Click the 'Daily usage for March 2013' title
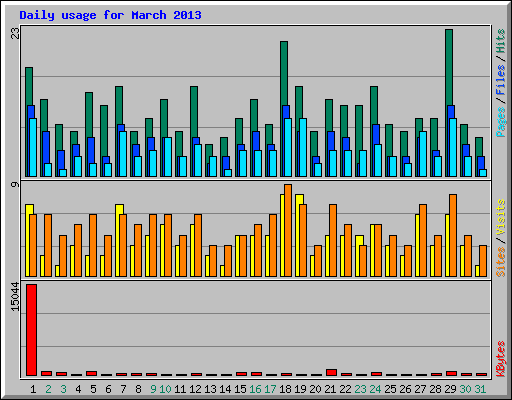 [110, 15]
